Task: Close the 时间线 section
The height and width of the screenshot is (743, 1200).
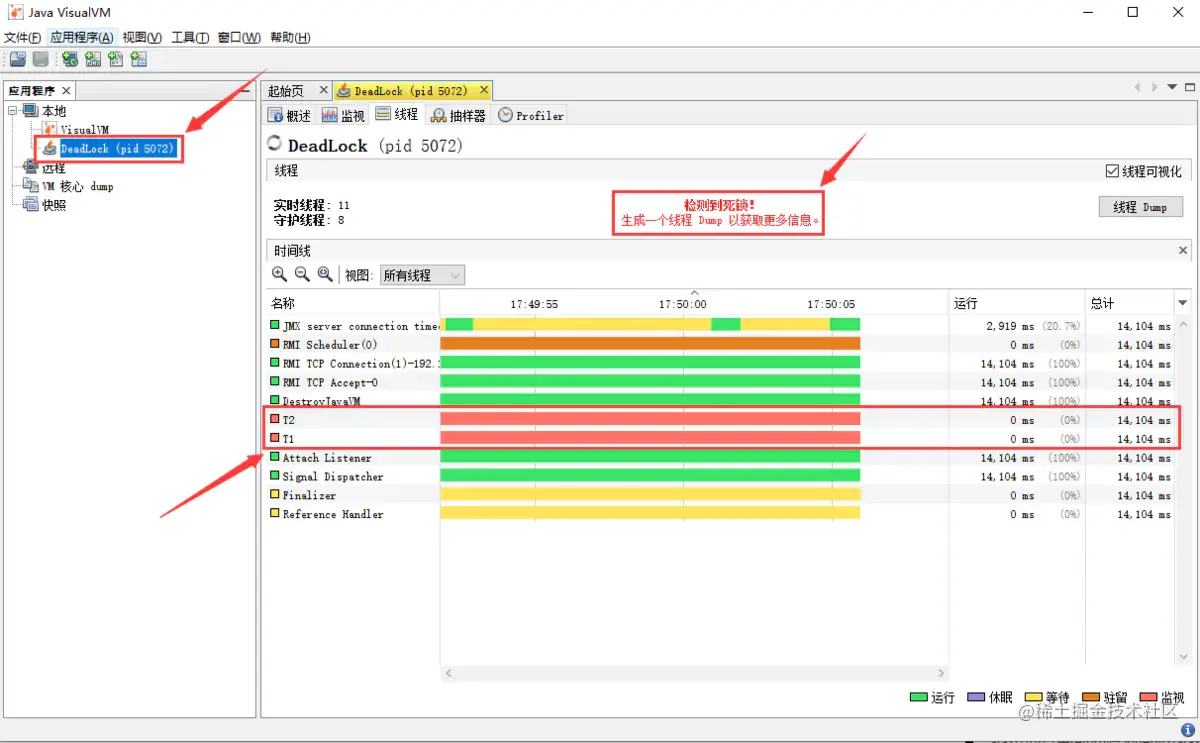Action: 1183,251
